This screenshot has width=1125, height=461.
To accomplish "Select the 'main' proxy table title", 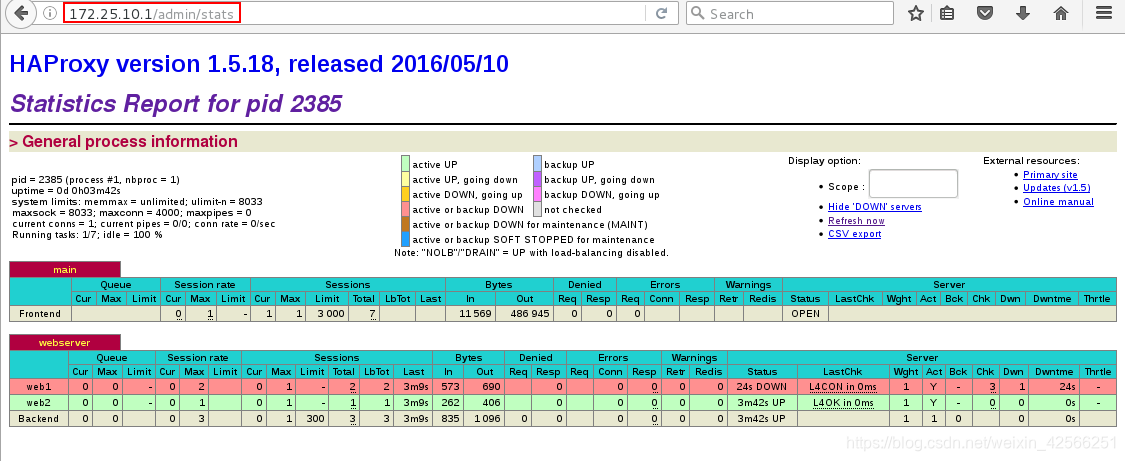I will click(x=65, y=270).
